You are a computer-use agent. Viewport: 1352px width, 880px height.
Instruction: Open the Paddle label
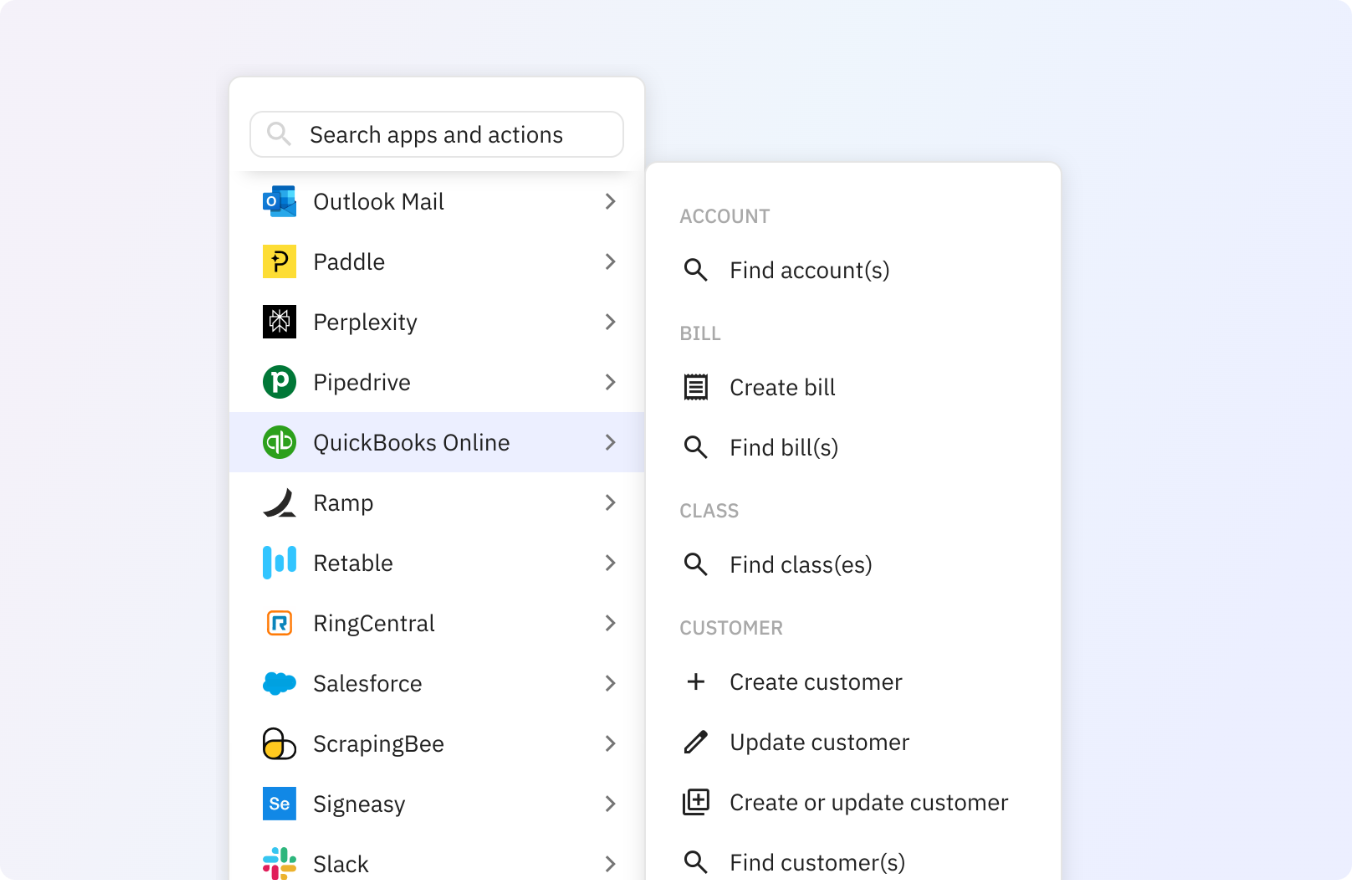(x=349, y=261)
